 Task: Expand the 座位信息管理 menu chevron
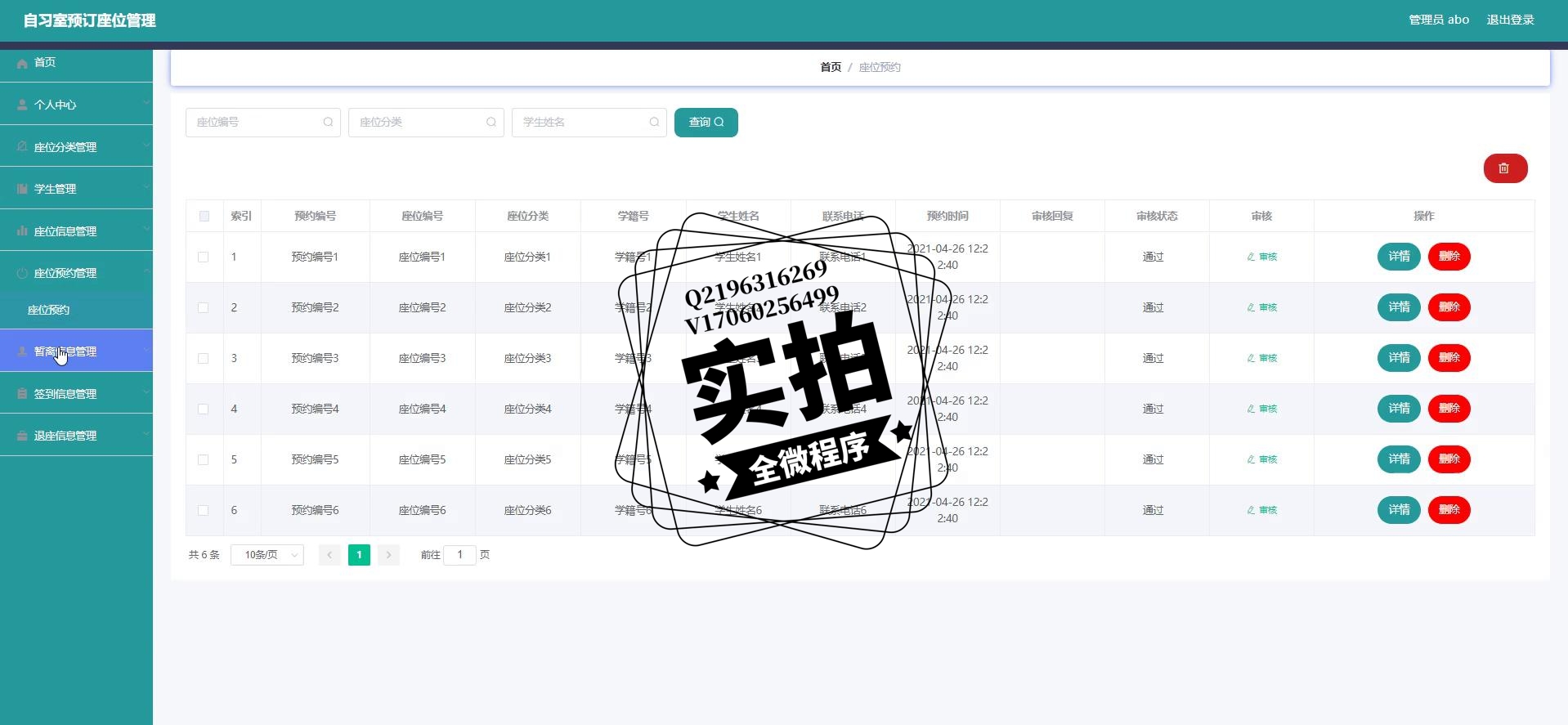pos(146,230)
